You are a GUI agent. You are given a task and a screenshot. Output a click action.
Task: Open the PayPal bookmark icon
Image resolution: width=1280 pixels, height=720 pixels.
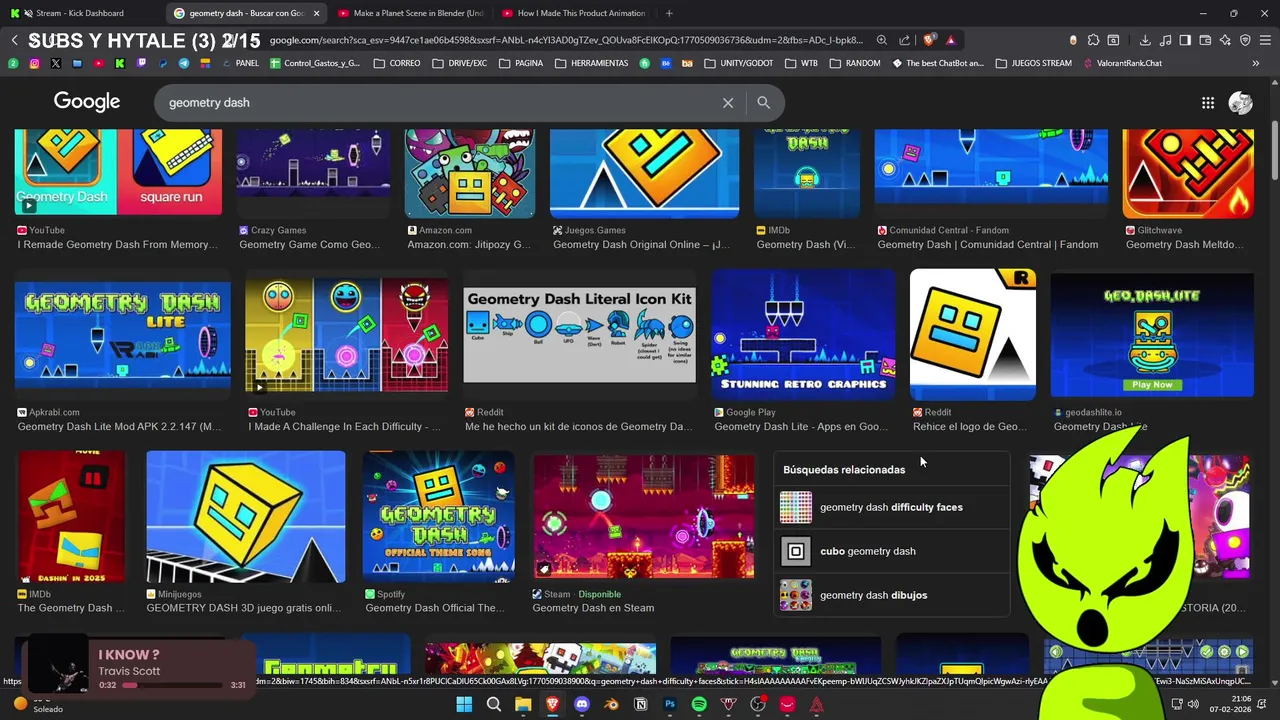pos(163,63)
